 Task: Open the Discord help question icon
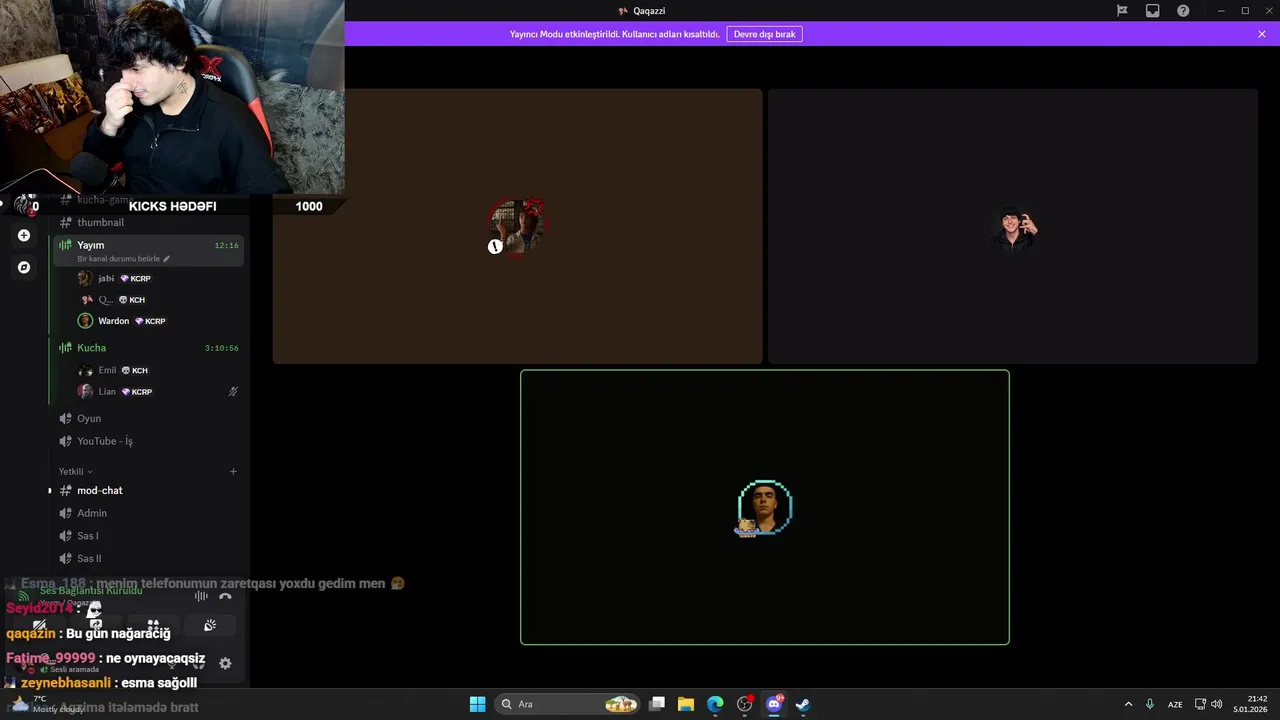point(1183,10)
